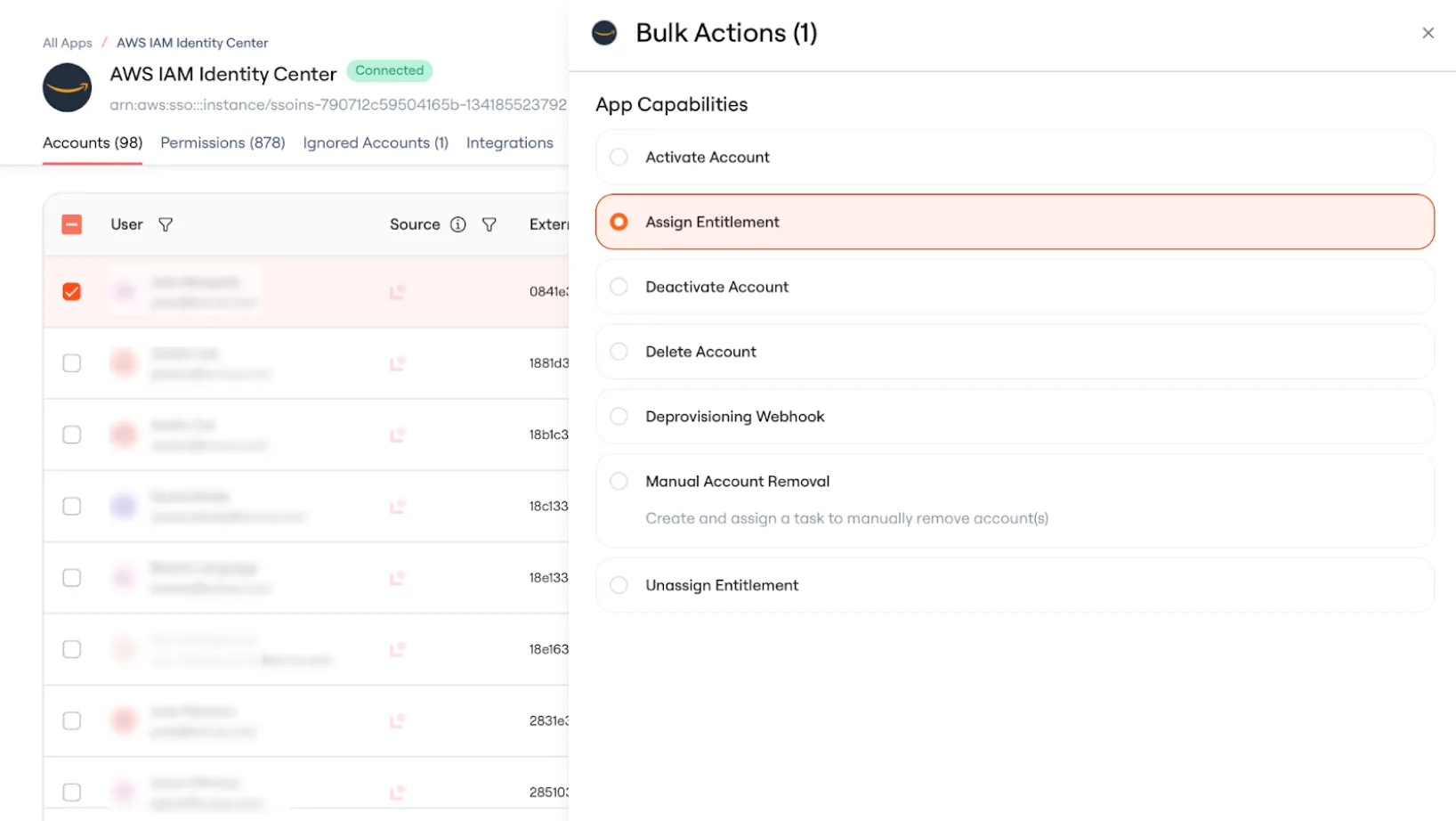
Task: Switch to the Integrations tab
Action: point(510,142)
